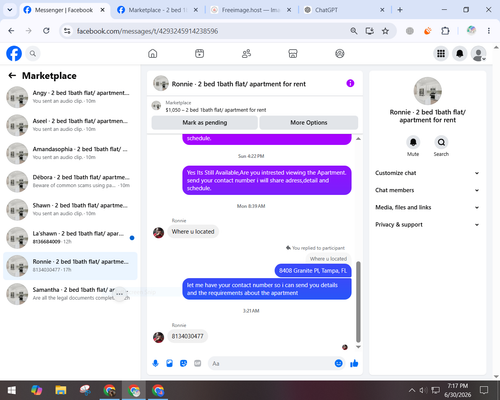
Task: Open taskbar volume control
Action: tap(423, 390)
